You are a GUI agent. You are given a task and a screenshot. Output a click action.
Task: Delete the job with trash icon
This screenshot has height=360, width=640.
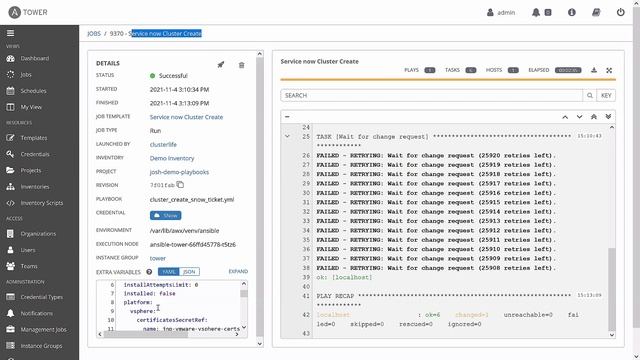242,65
